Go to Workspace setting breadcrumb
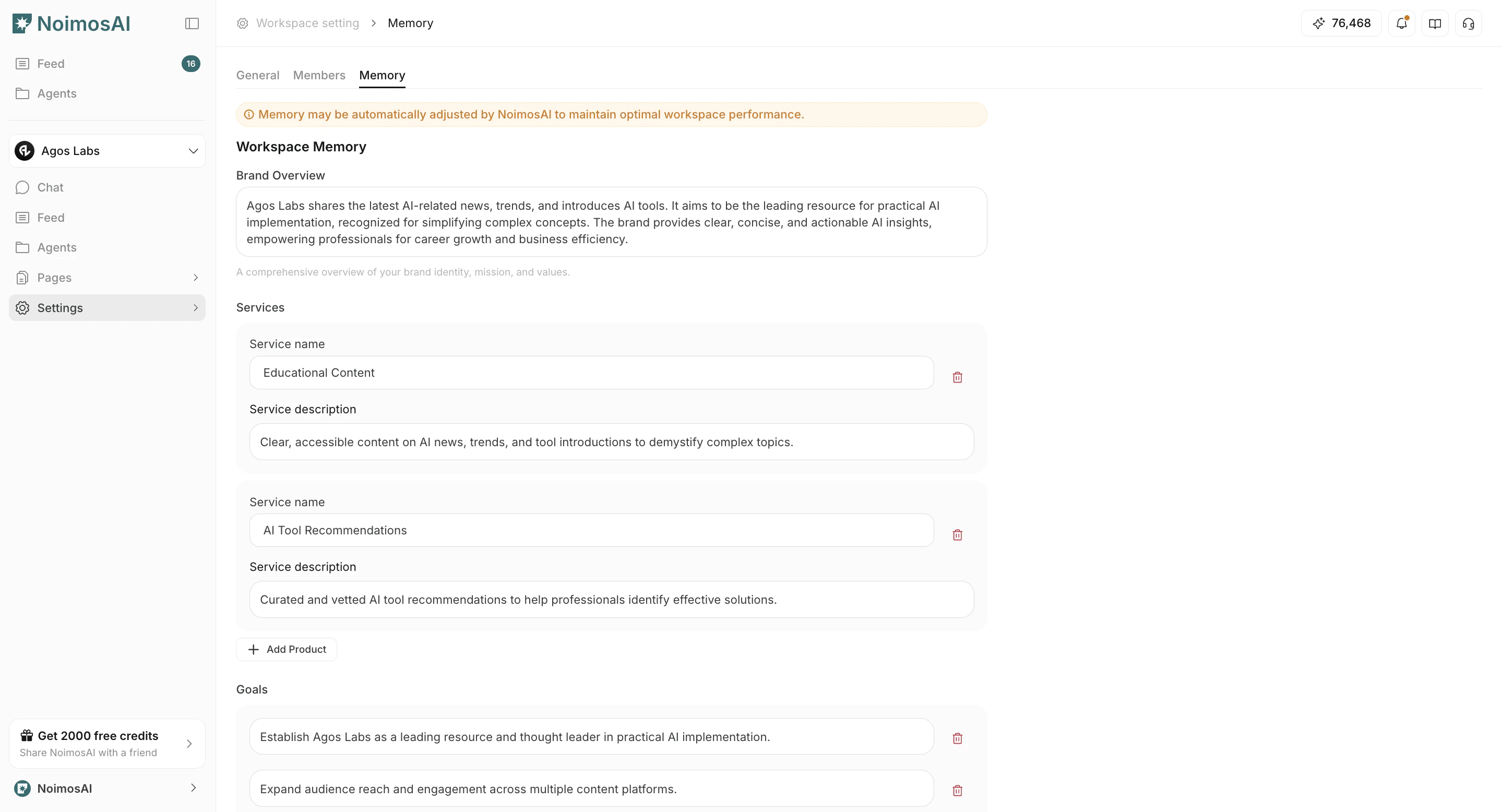 307,23
